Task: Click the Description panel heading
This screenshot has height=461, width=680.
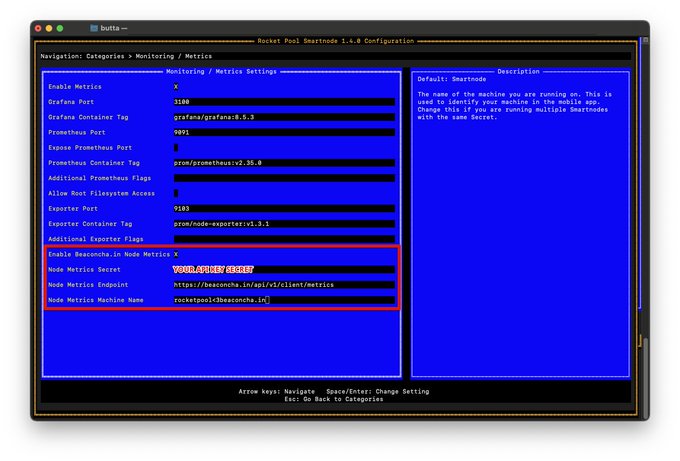Action: [518, 72]
